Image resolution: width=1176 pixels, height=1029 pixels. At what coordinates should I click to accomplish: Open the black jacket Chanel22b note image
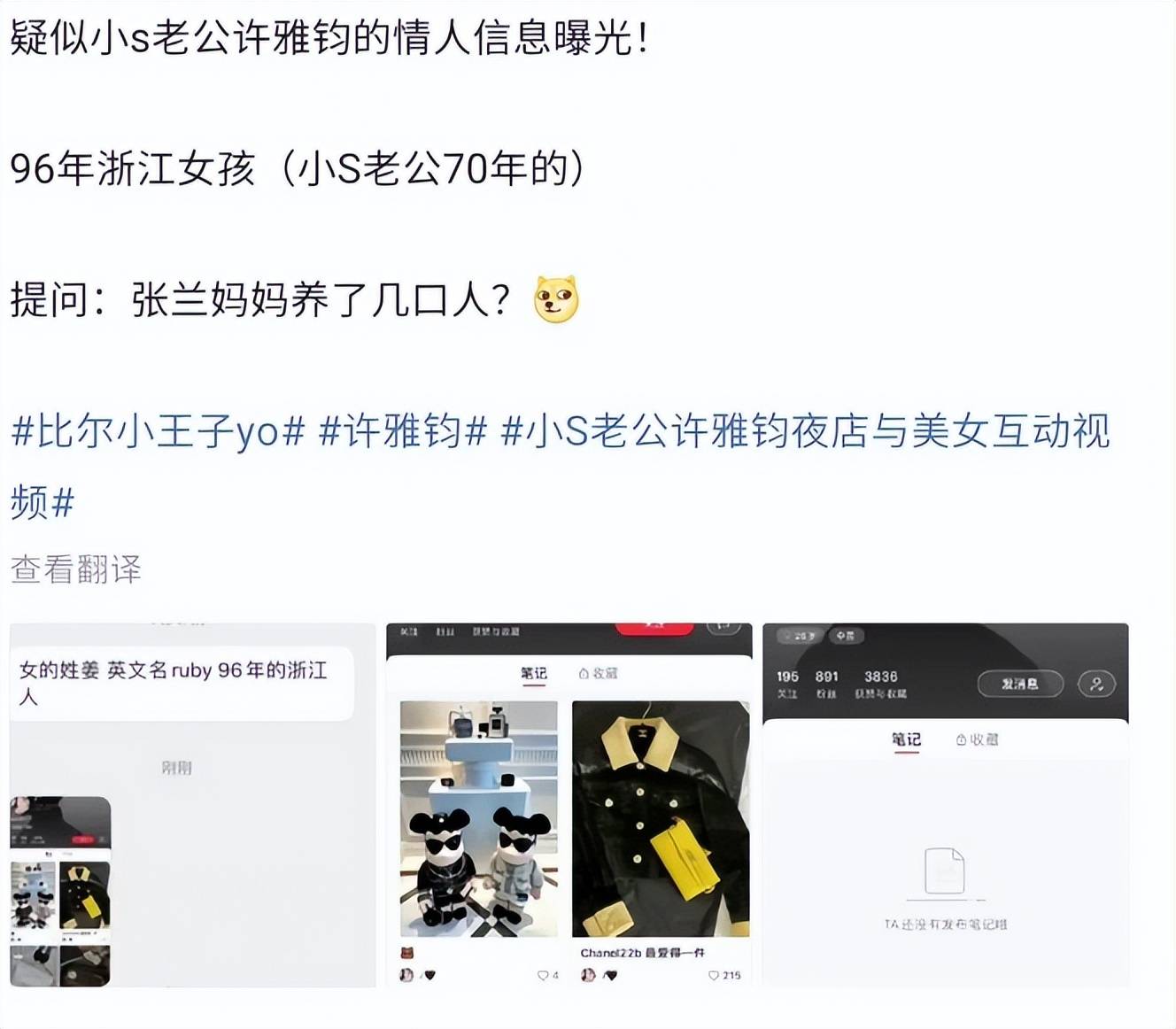click(x=661, y=818)
